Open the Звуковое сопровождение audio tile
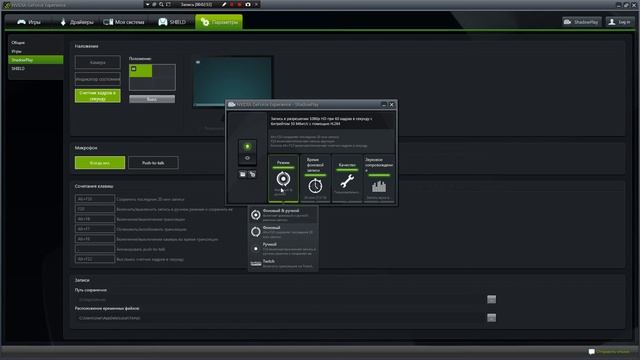 pos(379,178)
